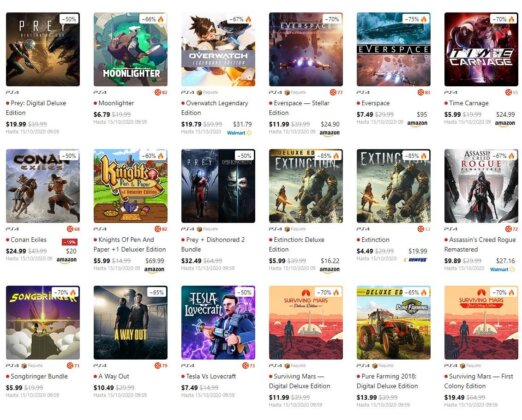The width and height of the screenshot is (522, 420).
Task: Open Assassin's Creed Rogue Remastered title link
Action: pos(480,244)
